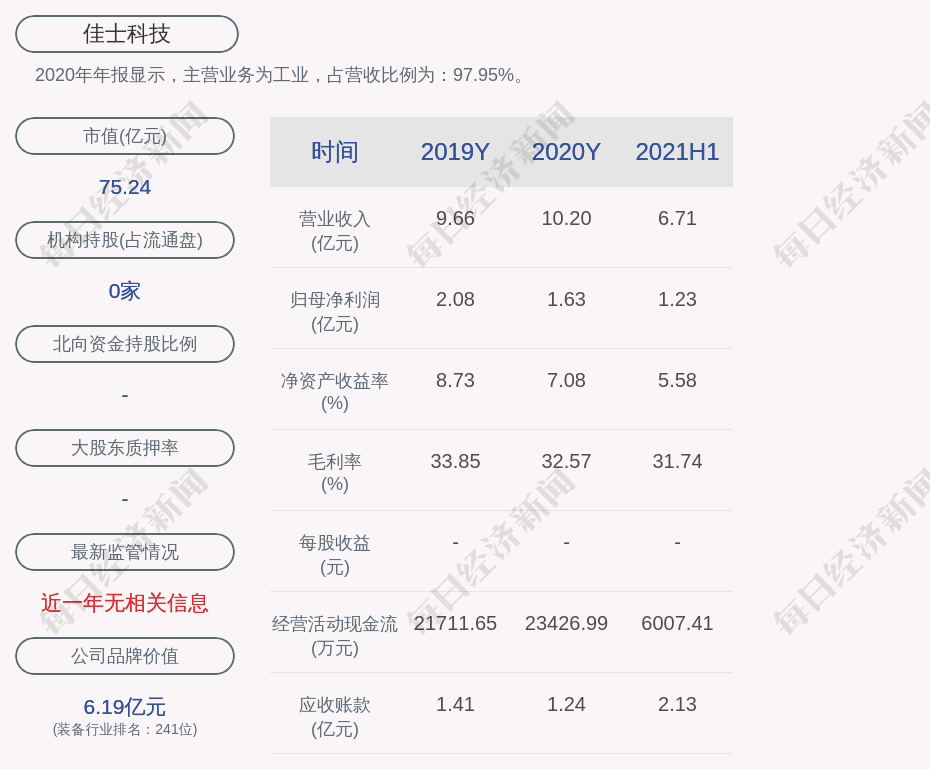
Task: Click the market value 75.24
Action: point(125,187)
